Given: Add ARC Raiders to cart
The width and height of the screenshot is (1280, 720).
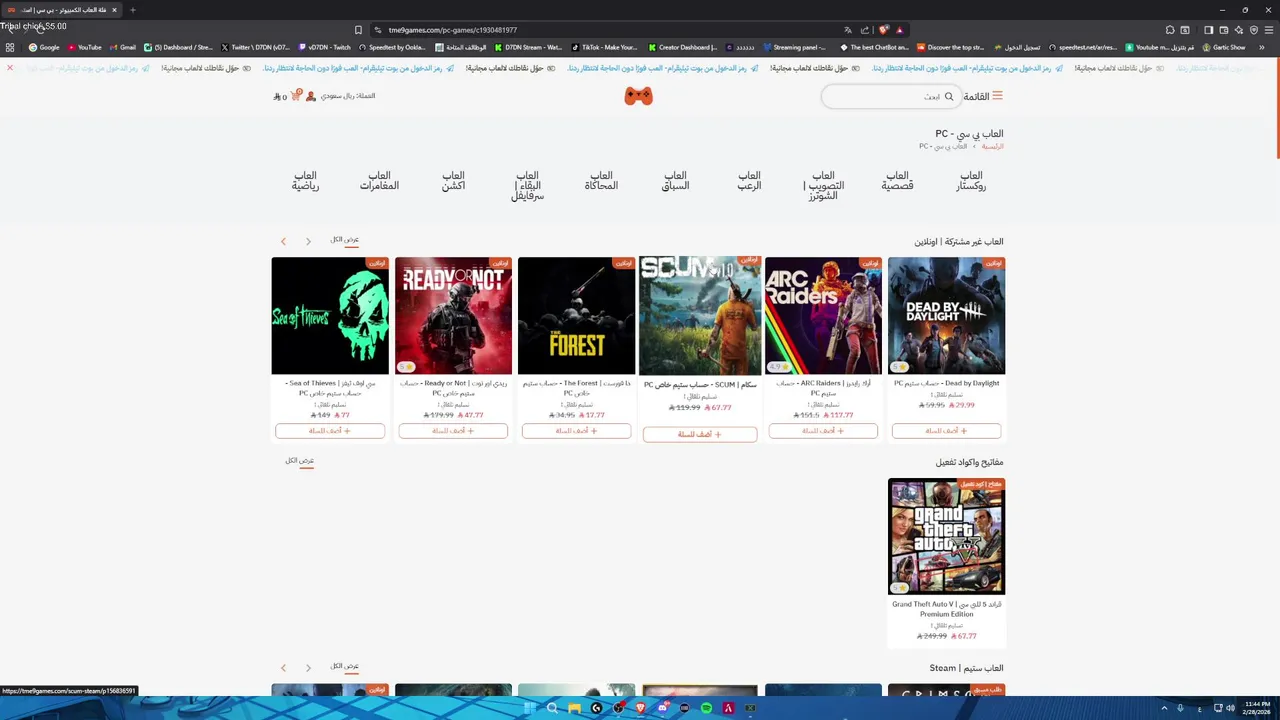Looking at the screenshot, I should 823,431.
